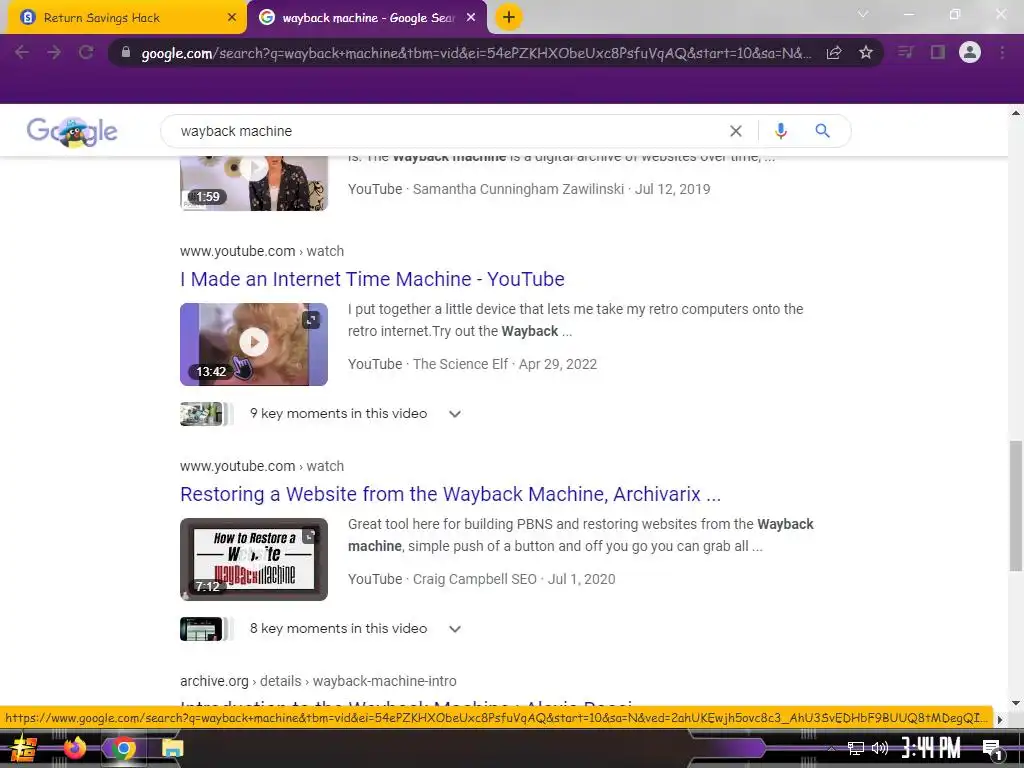This screenshot has width=1024, height=768.
Task: Click the scrollbar down arrow
Action: (1016, 703)
